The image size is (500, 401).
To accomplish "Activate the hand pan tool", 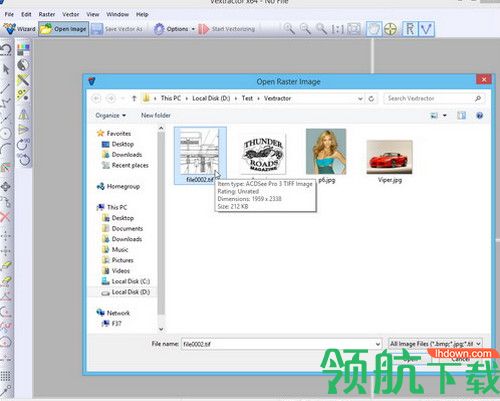I will 374,29.
